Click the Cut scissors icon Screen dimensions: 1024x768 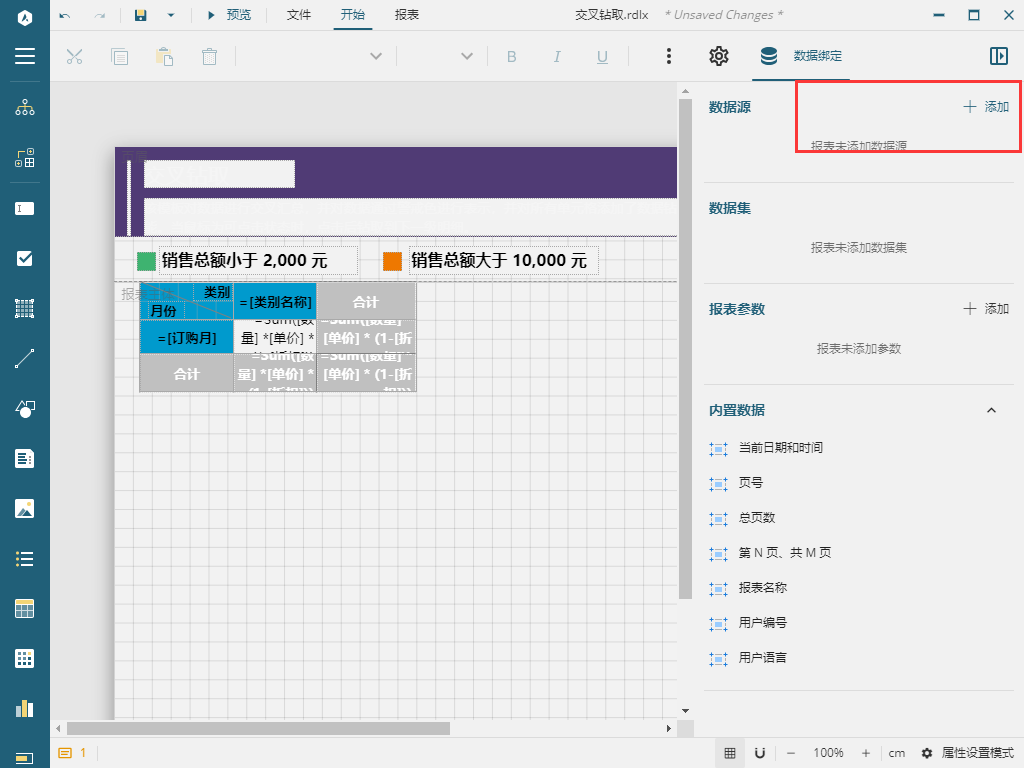[74, 57]
